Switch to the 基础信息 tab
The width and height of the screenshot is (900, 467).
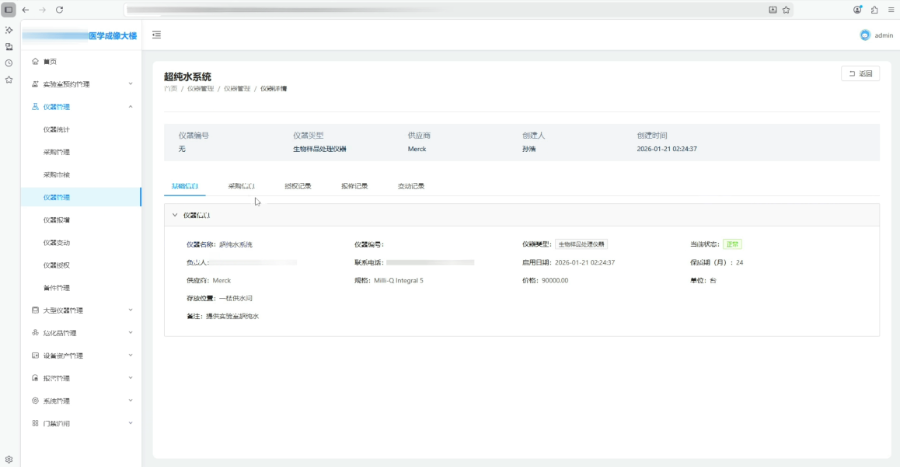(x=185, y=186)
